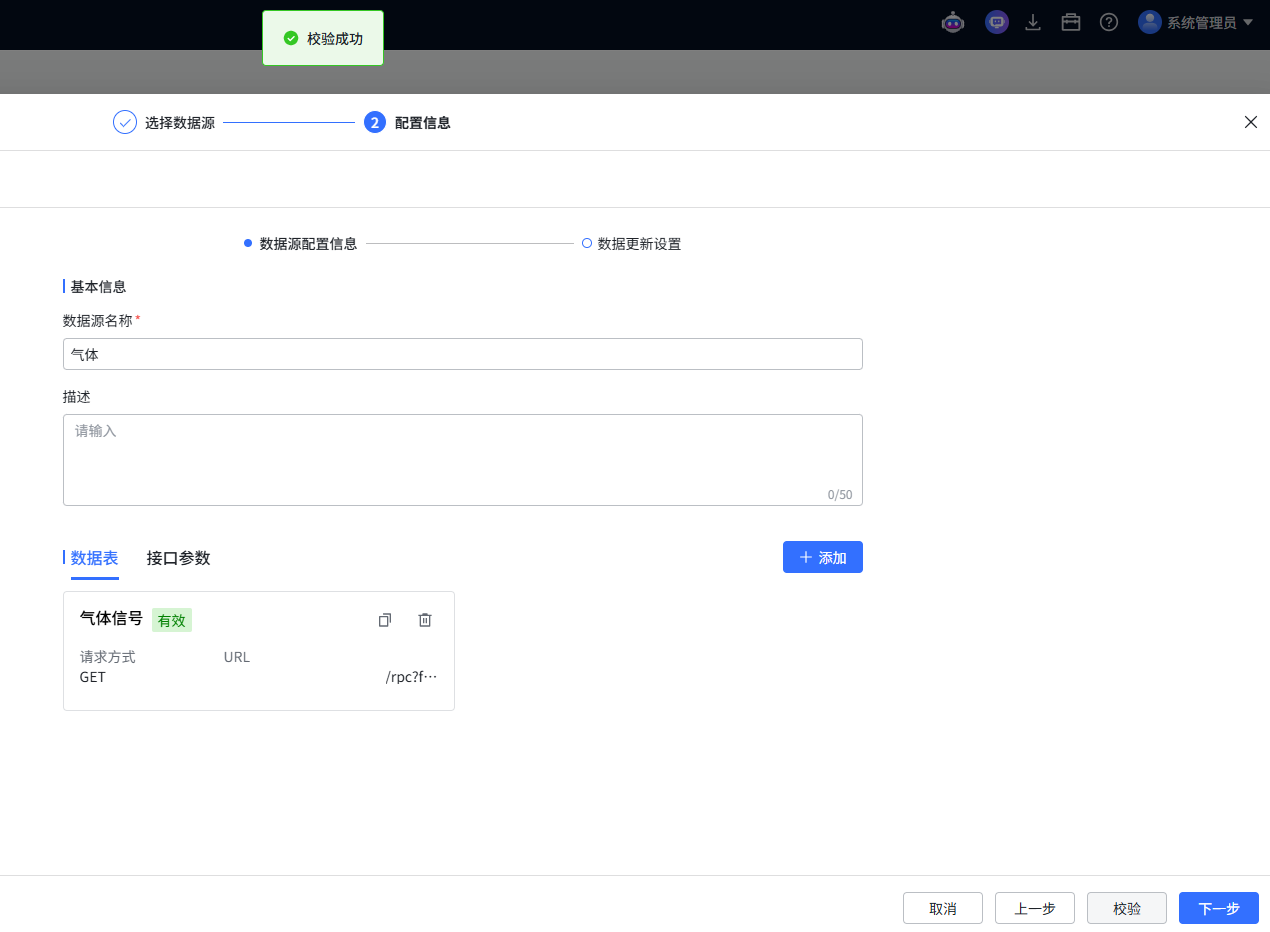Switch to the 接口参数 tab
Image resolution: width=1270 pixels, height=932 pixels.
[178, 558]
